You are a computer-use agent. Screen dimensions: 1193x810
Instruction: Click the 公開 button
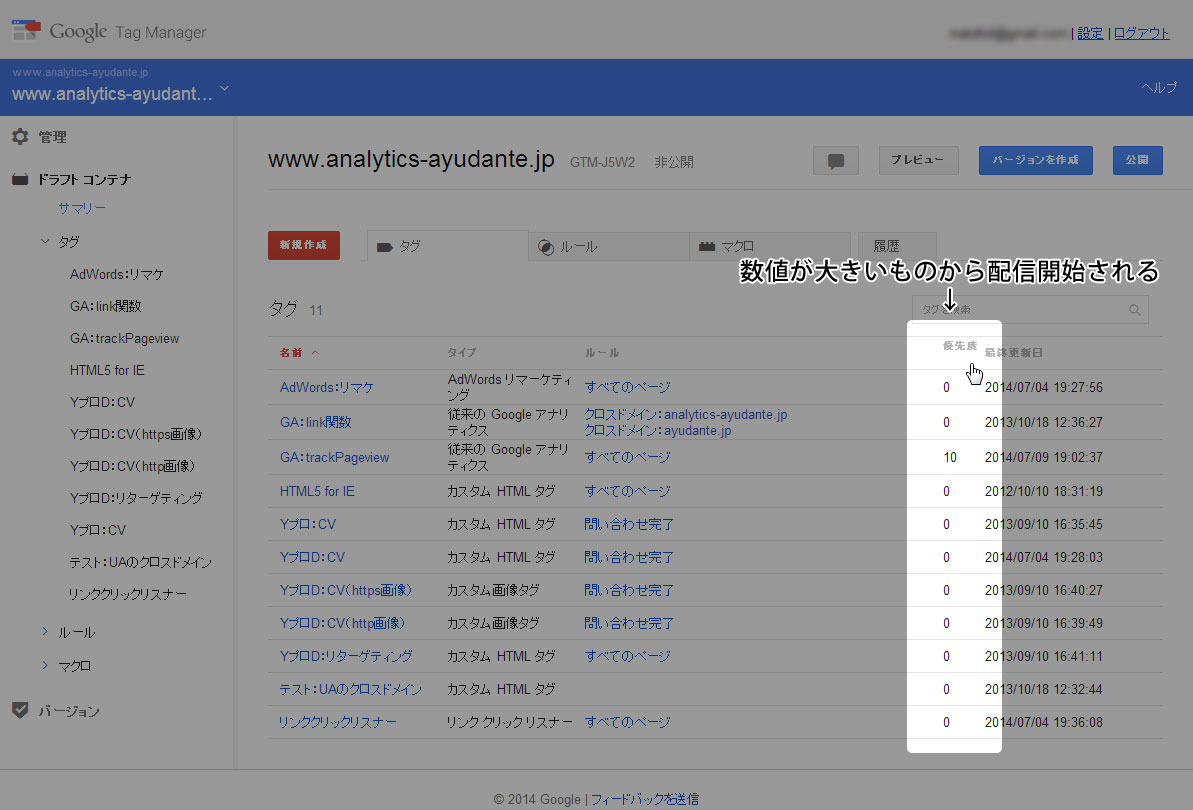[1137, 160]
